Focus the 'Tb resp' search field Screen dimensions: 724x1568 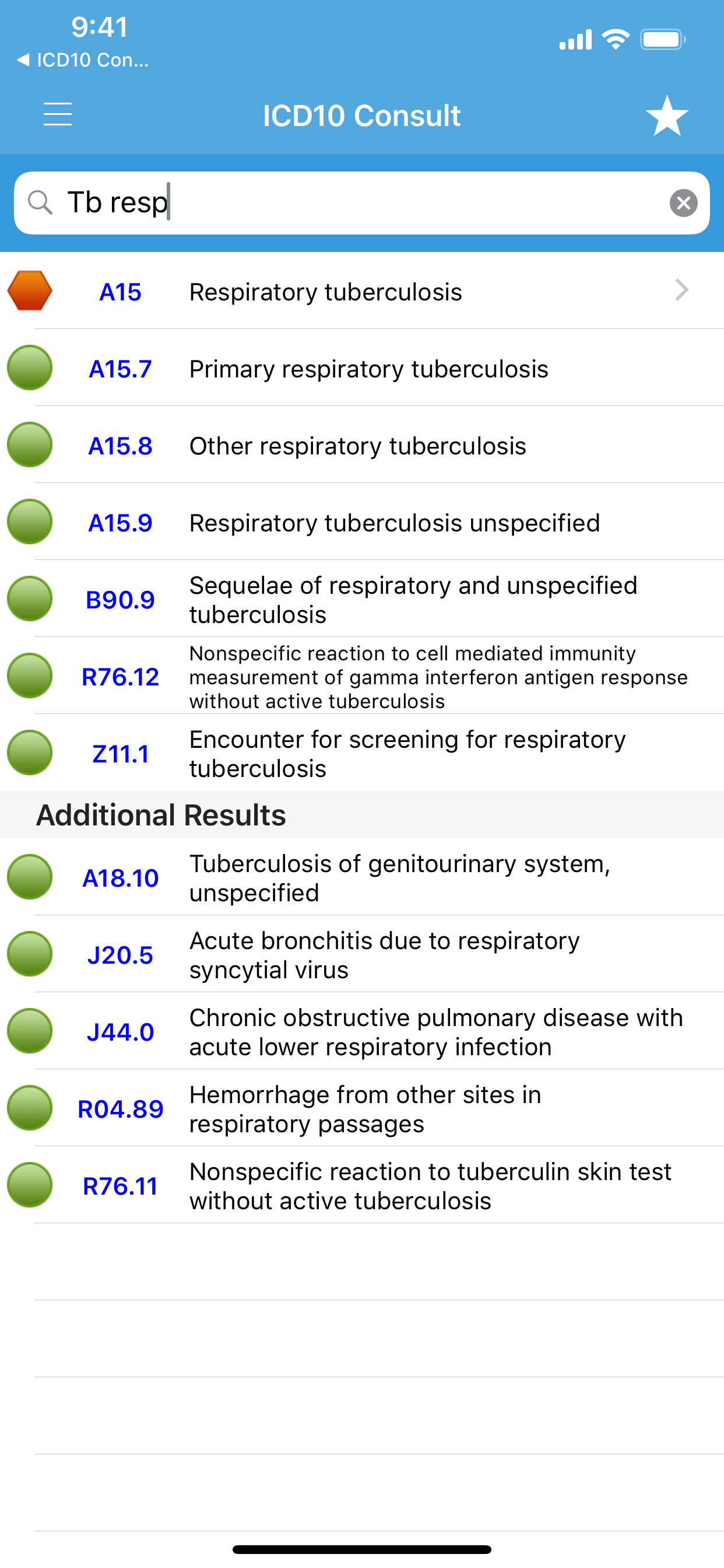click(x=362, y=202)
